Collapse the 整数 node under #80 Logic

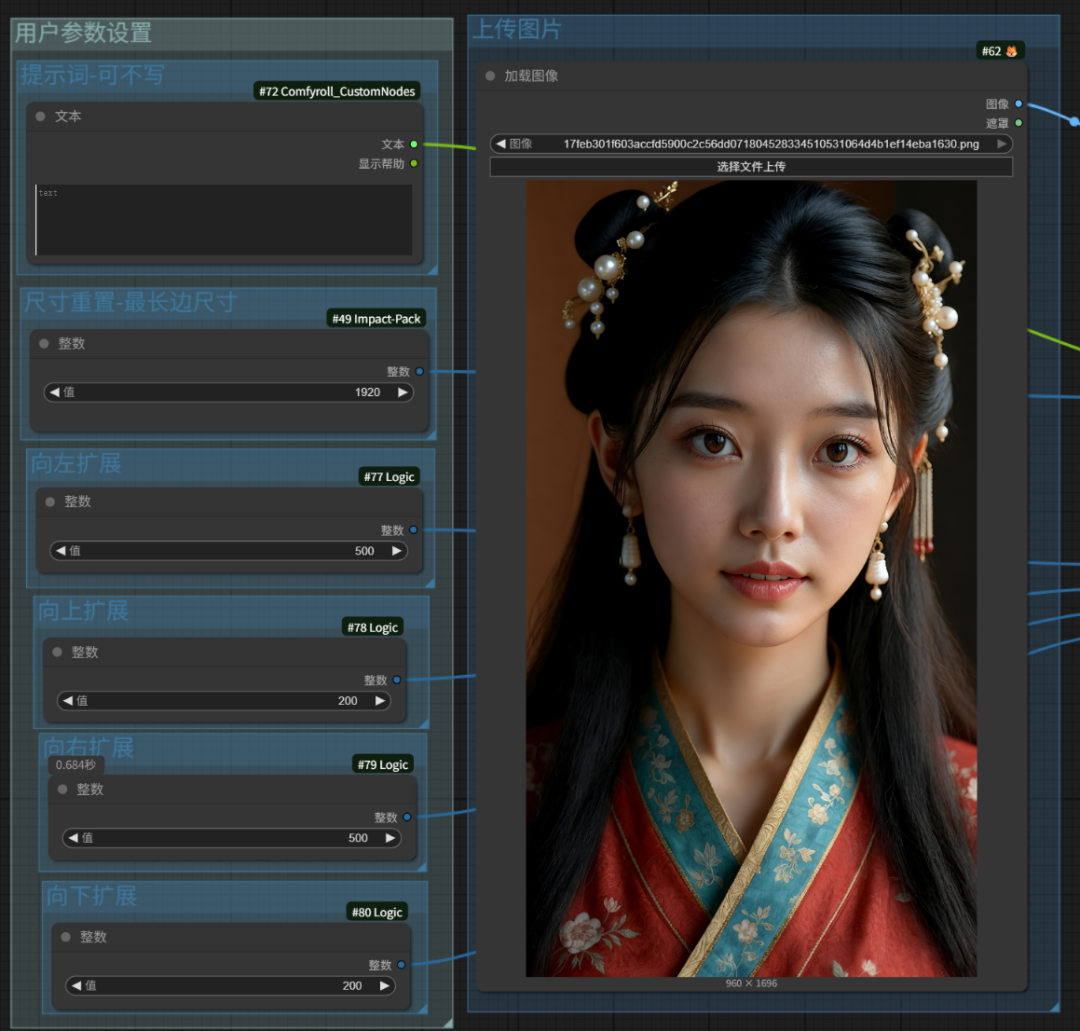66,937
